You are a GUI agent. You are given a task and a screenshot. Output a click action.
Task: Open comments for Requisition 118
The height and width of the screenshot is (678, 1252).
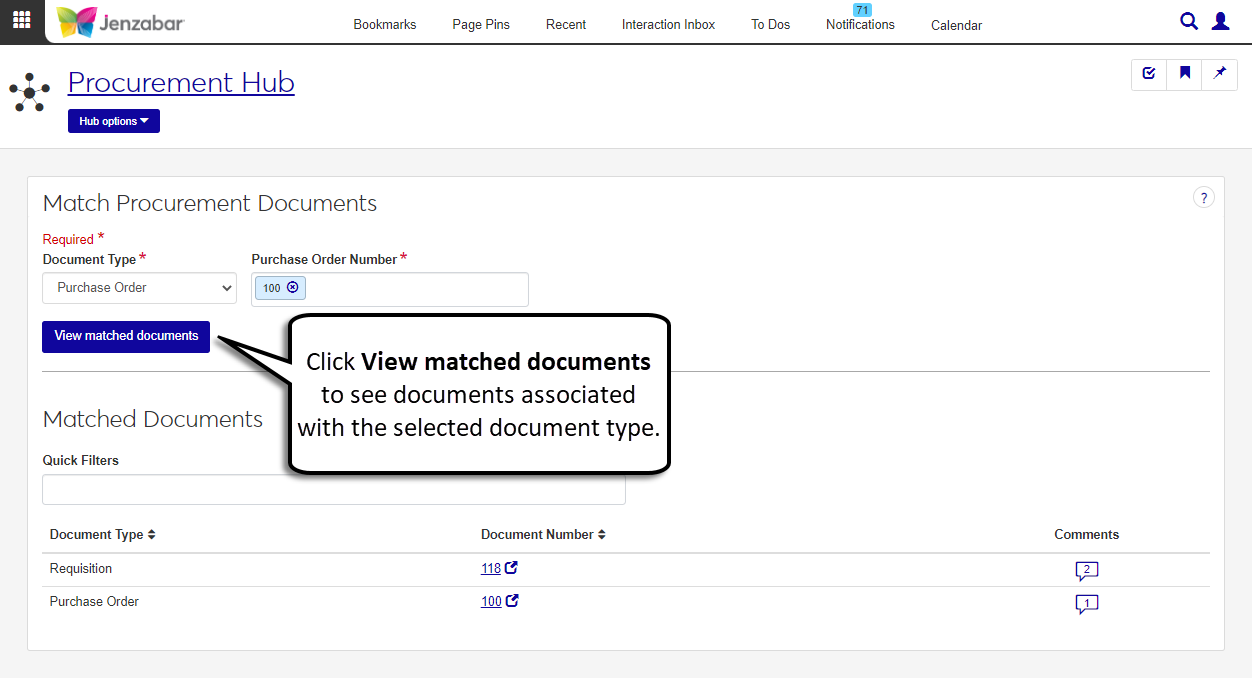point(1086,570)
